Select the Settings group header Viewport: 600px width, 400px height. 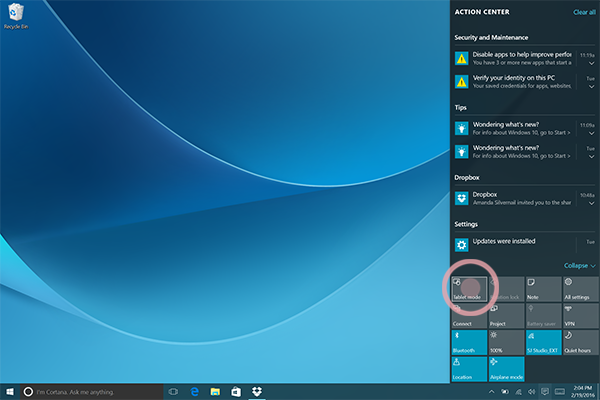click(466, 224)
